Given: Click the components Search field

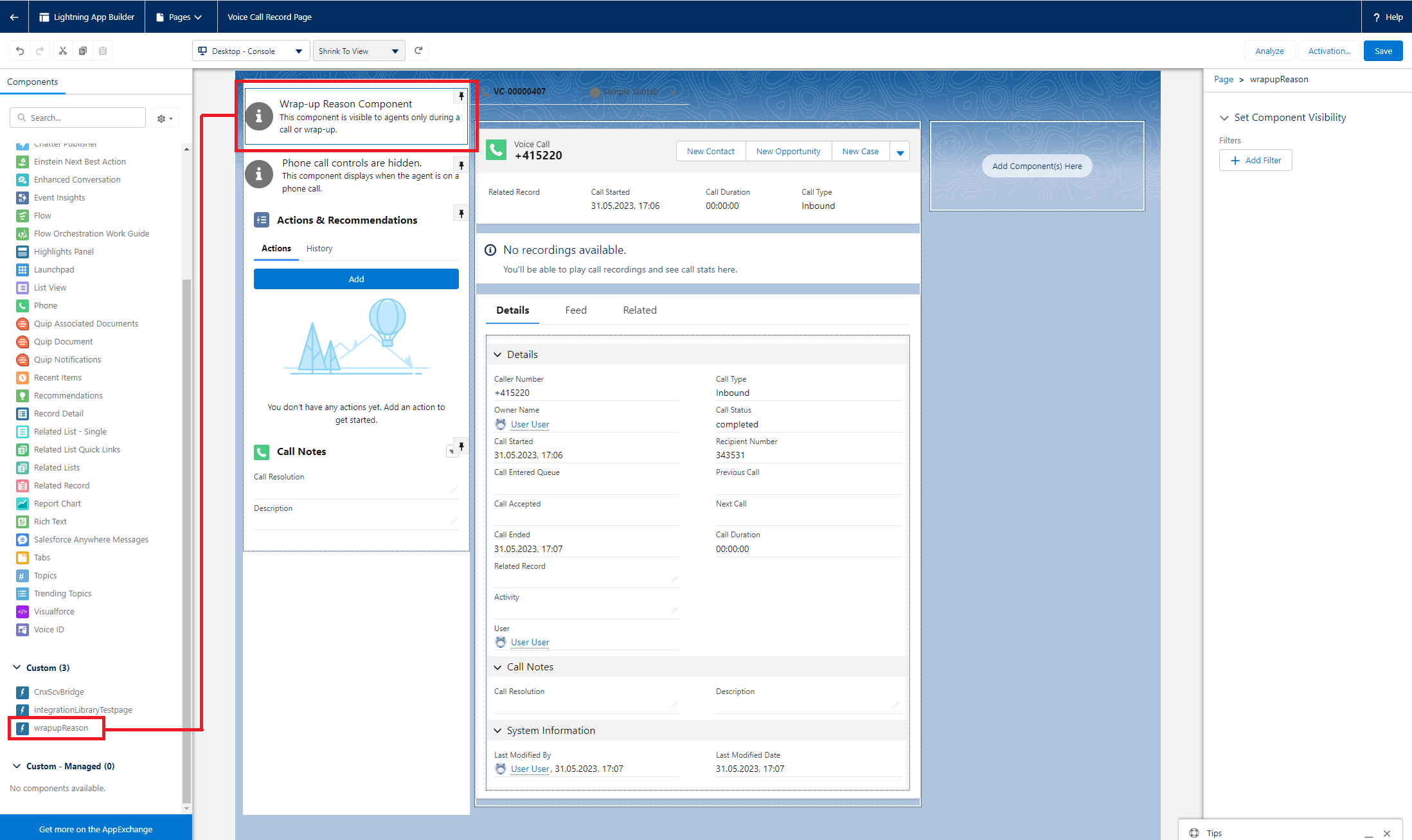Looking at the screenshot, I should click(78, 118).
